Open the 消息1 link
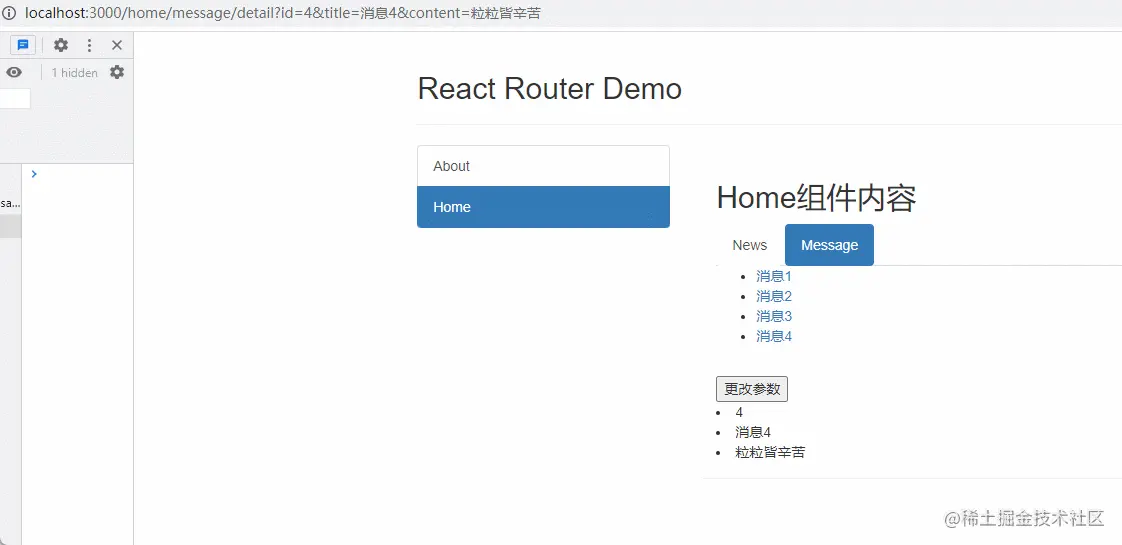The height and width of the screenshot is (545, 1122). point(774,276)
